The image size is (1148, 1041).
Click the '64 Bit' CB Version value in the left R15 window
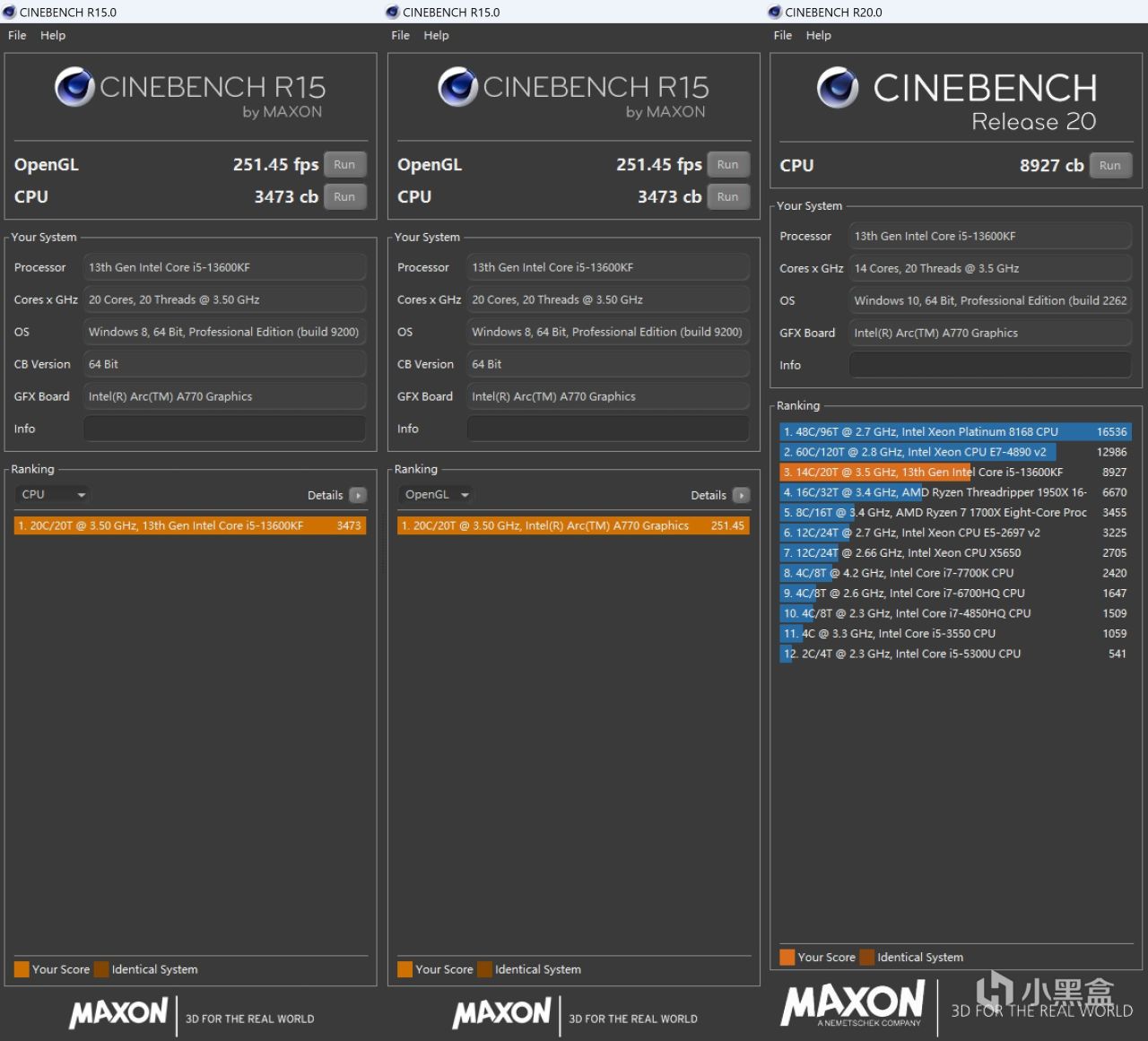225,364
